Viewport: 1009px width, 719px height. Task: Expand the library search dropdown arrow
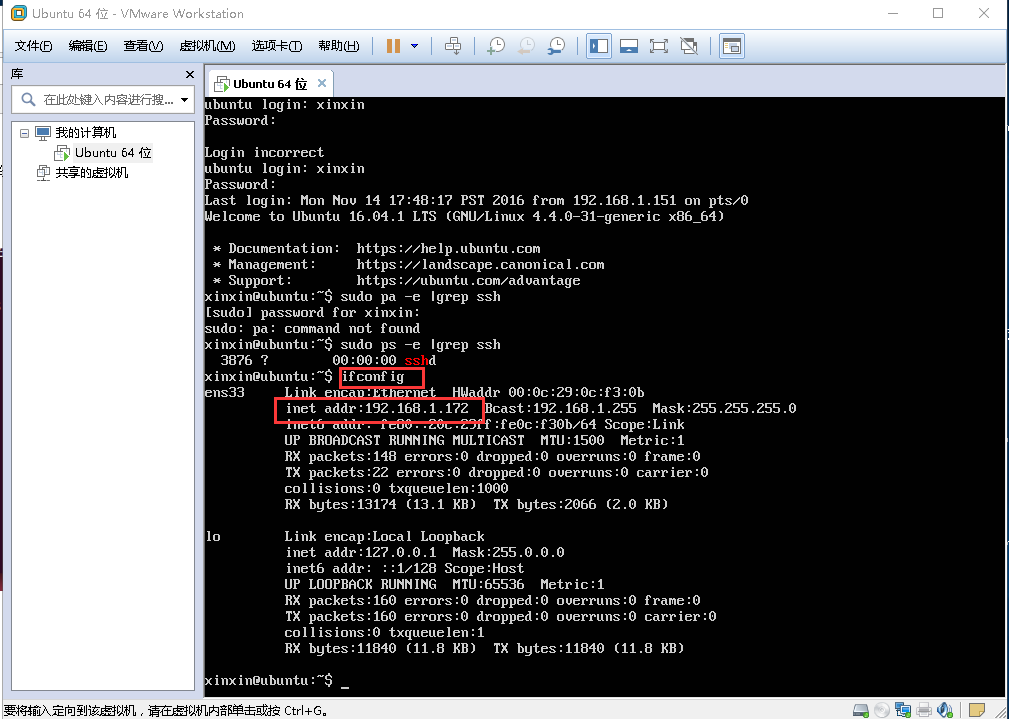[x=184, y=100]
